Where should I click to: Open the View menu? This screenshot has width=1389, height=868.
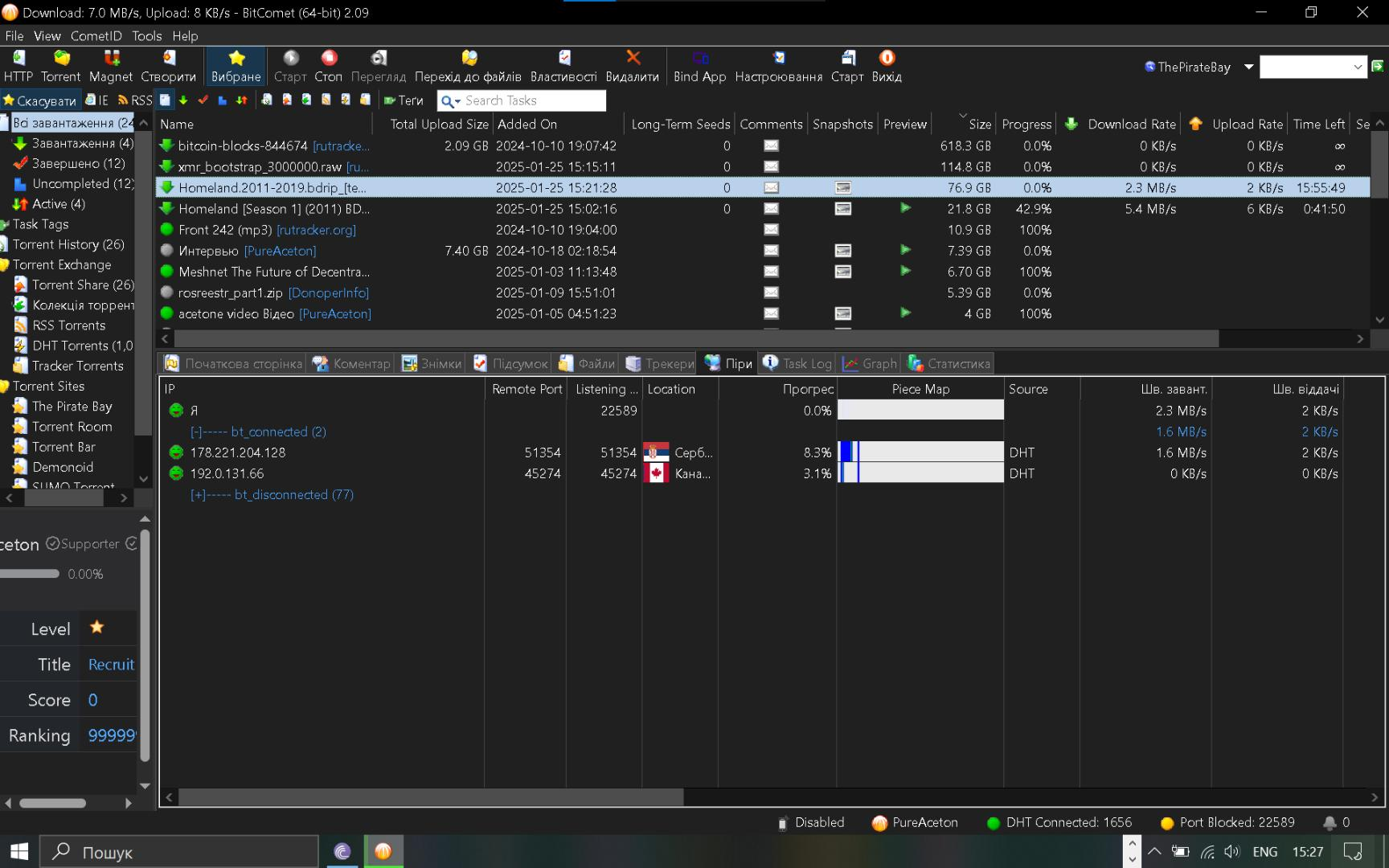coord(47,36)
